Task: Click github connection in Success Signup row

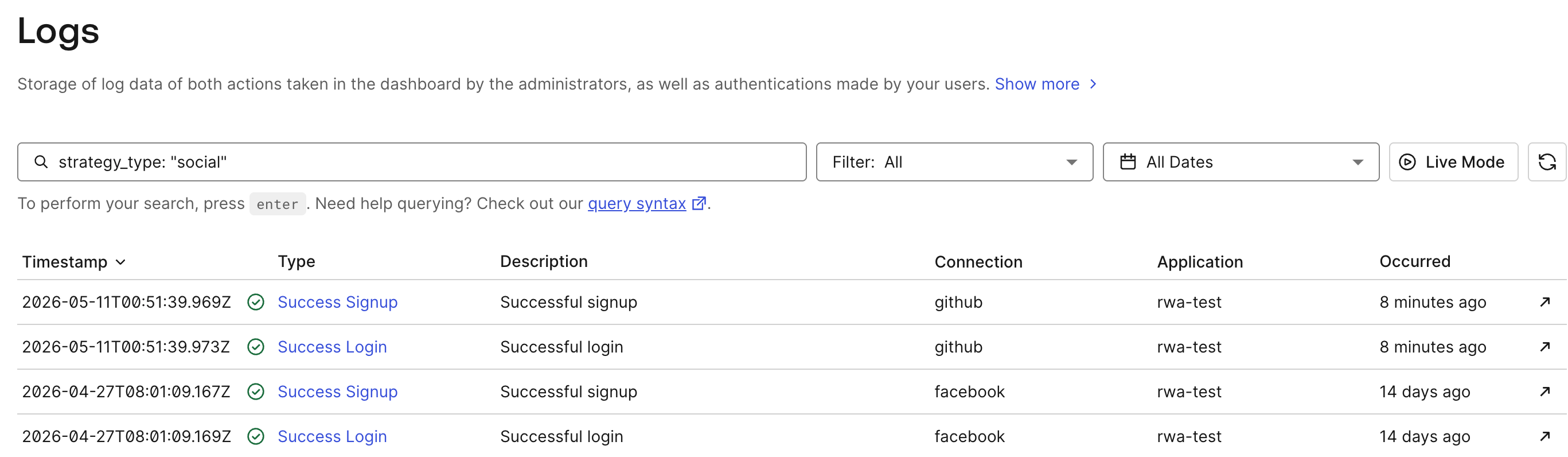Action: [x=958, y=302]
